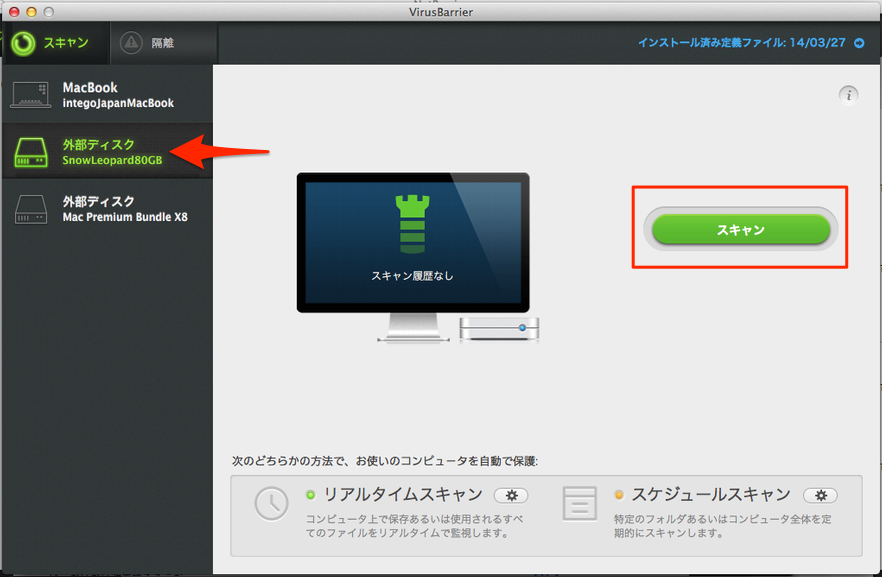Click the green SnowLeopard80GB drive icon
The width and height of the screenshot is (882, 577).
coord(31,152)
